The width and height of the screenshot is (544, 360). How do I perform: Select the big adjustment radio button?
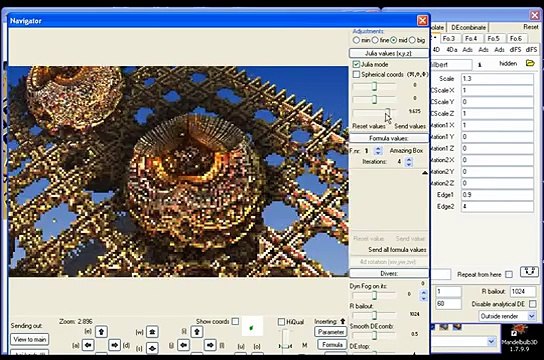(412, 40)
